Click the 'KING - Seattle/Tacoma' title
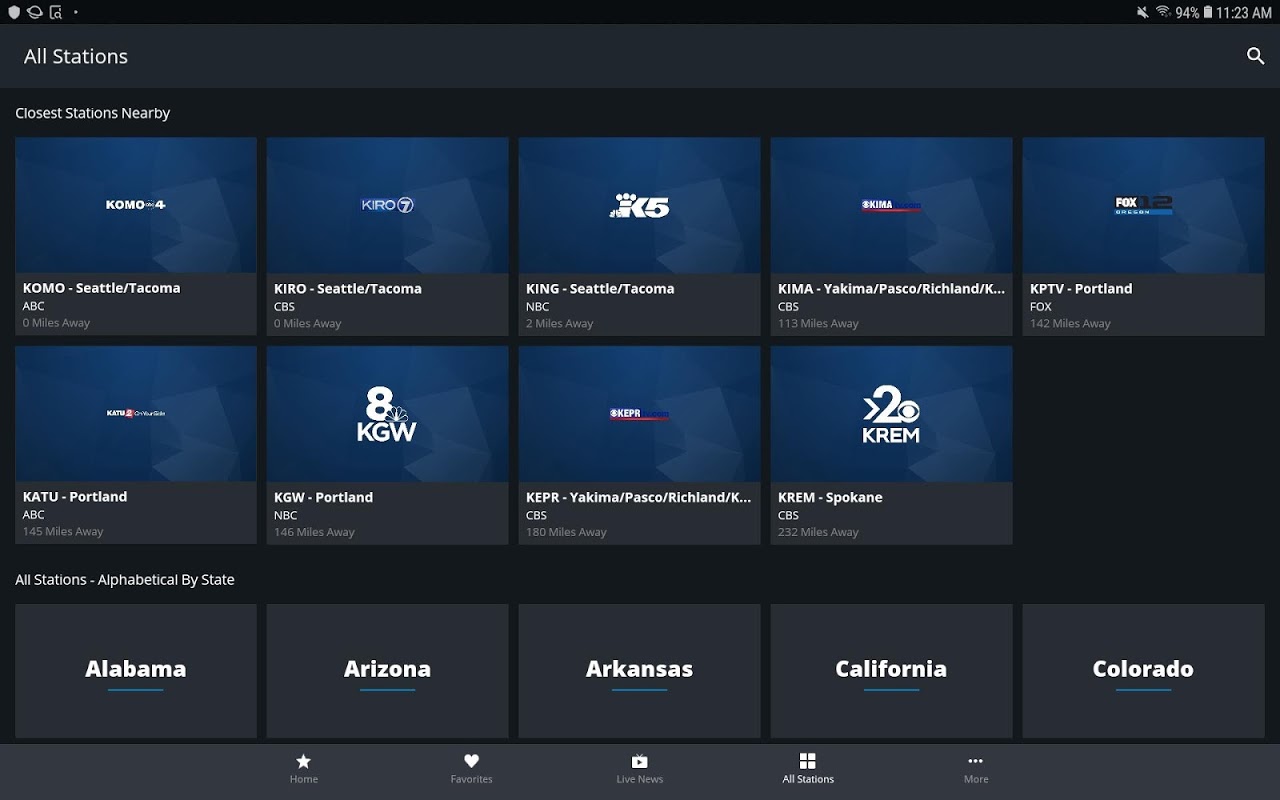 coord(600,288)
